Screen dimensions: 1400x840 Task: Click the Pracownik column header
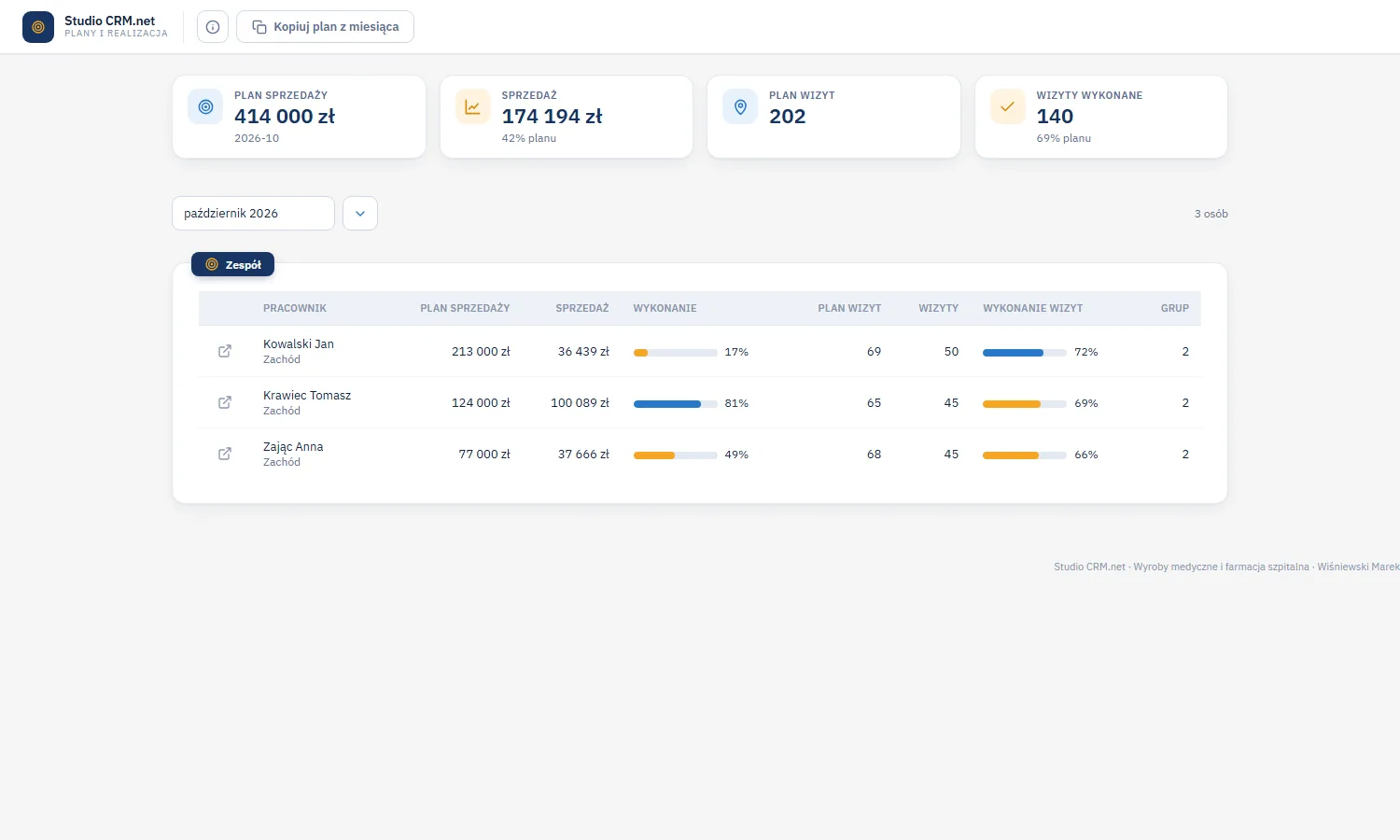coord(295,308)
